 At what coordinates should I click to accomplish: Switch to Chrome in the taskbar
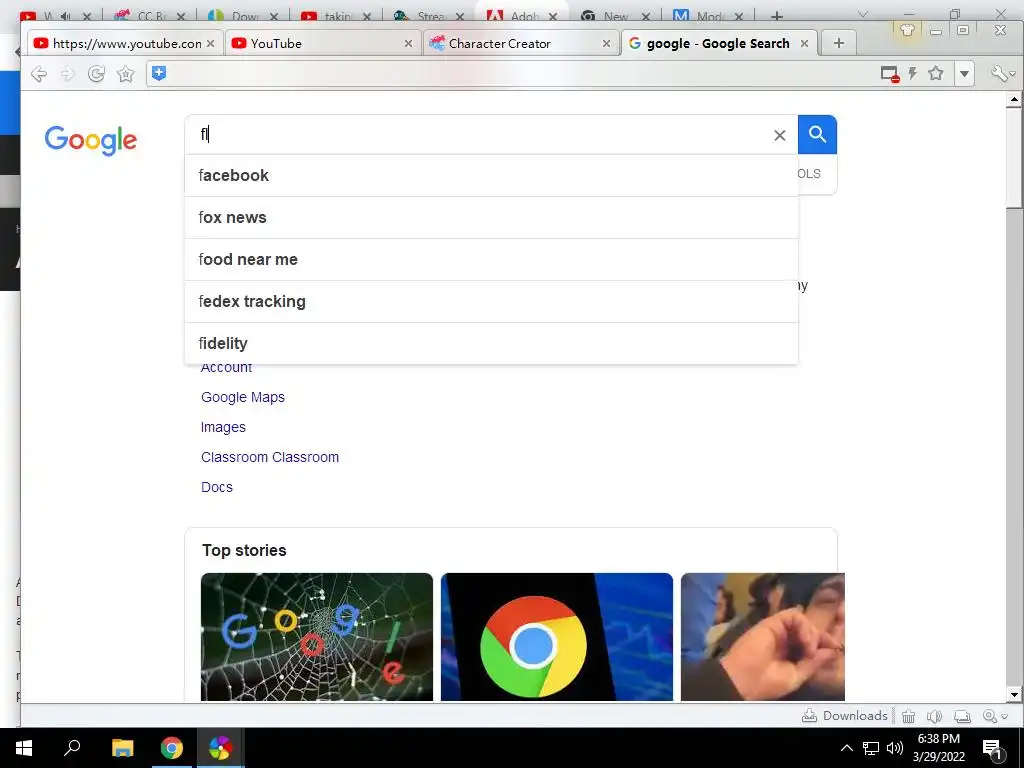tap(172, 748)
